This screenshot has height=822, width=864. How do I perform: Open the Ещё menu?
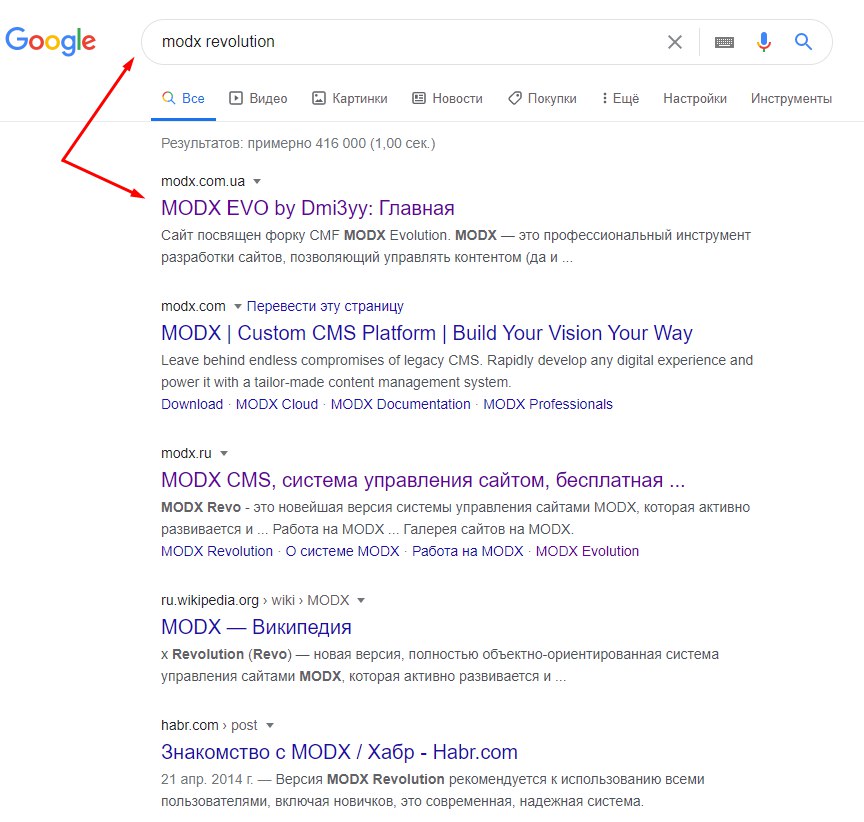pyautogui.click(x=620, y=99)
